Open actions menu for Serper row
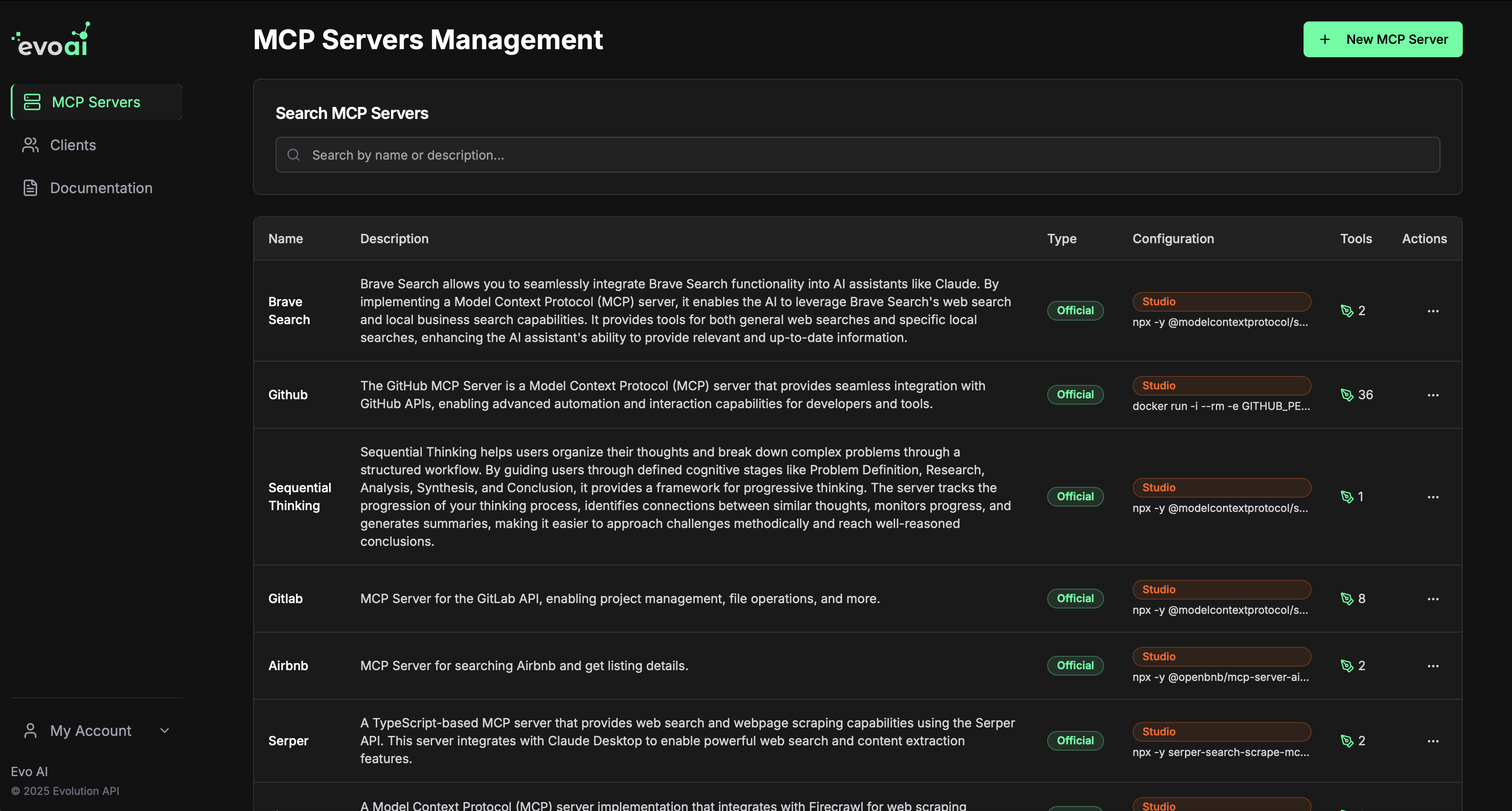This screenshot has width=1512, height=811. pos(1433,741)
